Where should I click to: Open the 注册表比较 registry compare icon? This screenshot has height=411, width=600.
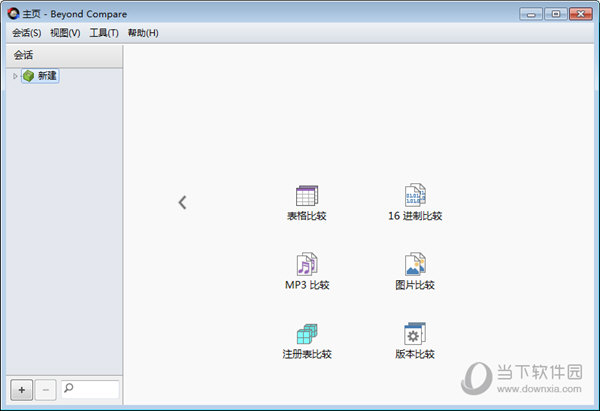[307, 334]
